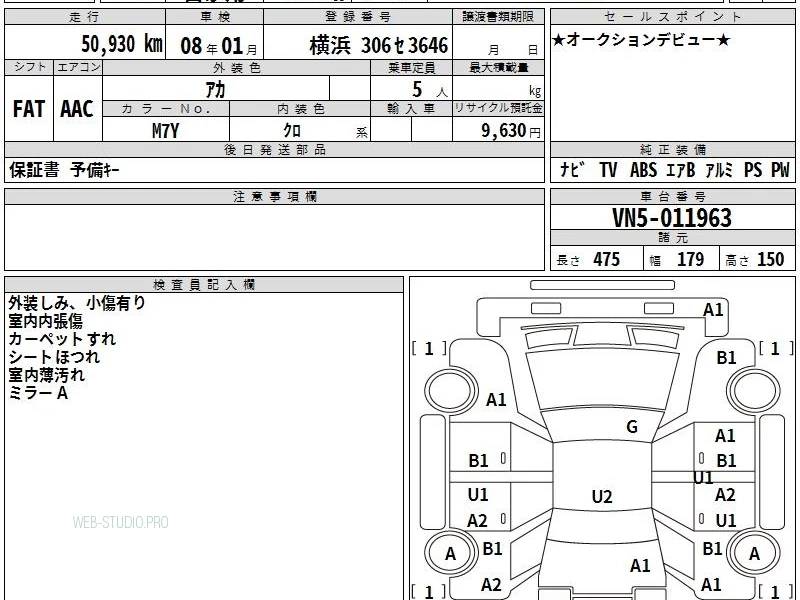Select the exterior color アカ
Screen dimensions: 800x600
coord(215,89)
